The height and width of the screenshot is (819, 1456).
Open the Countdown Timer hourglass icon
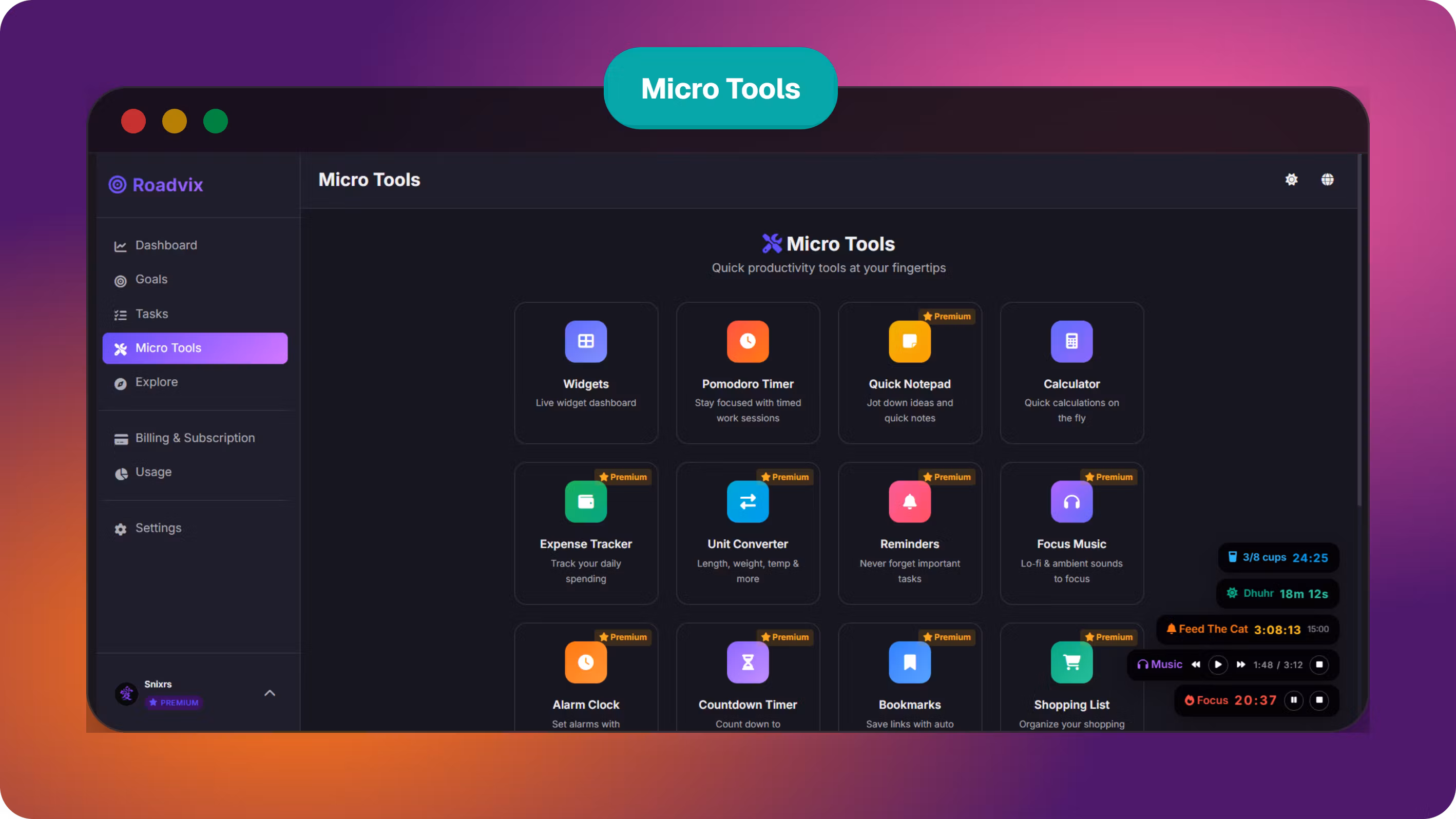[x=748, y=662]
